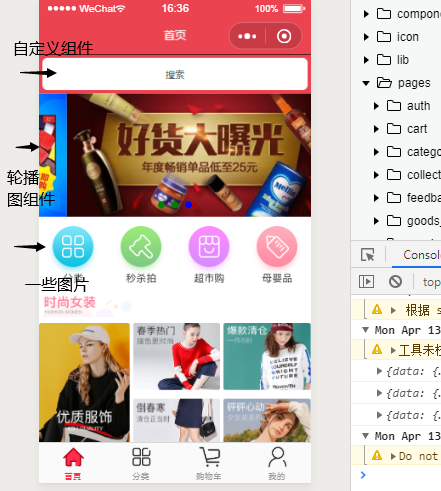Select the second green carousel indicator dot
This screenshot has height=491, width=441.
coord(175,205)
